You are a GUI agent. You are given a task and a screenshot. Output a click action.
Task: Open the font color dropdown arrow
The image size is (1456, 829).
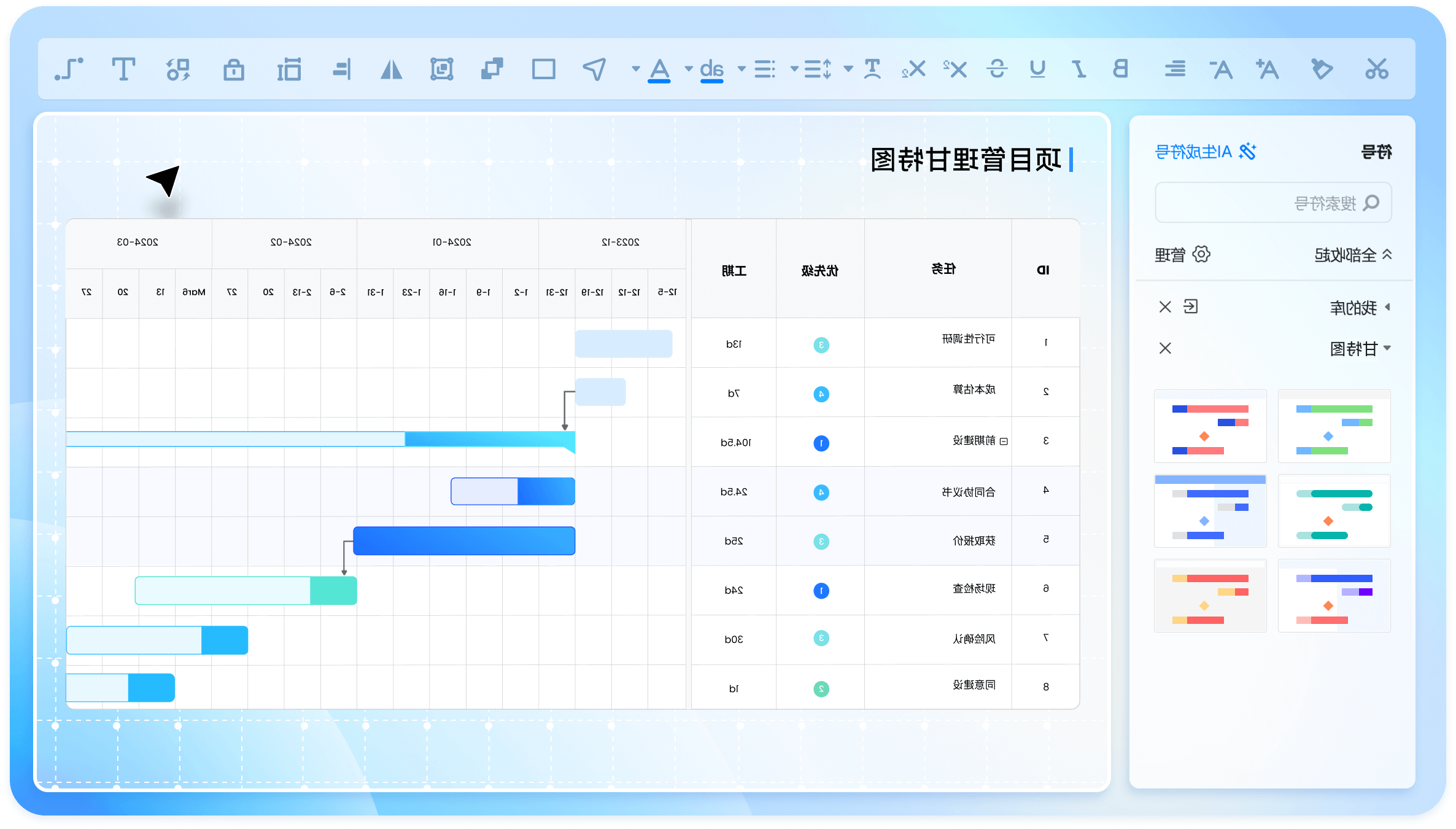point(636,69)
